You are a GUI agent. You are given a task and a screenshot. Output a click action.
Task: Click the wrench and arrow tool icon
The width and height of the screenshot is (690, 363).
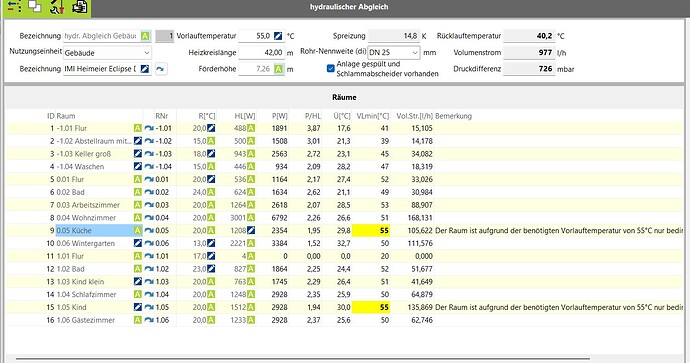pyautogui.click(x=57, y=7)
